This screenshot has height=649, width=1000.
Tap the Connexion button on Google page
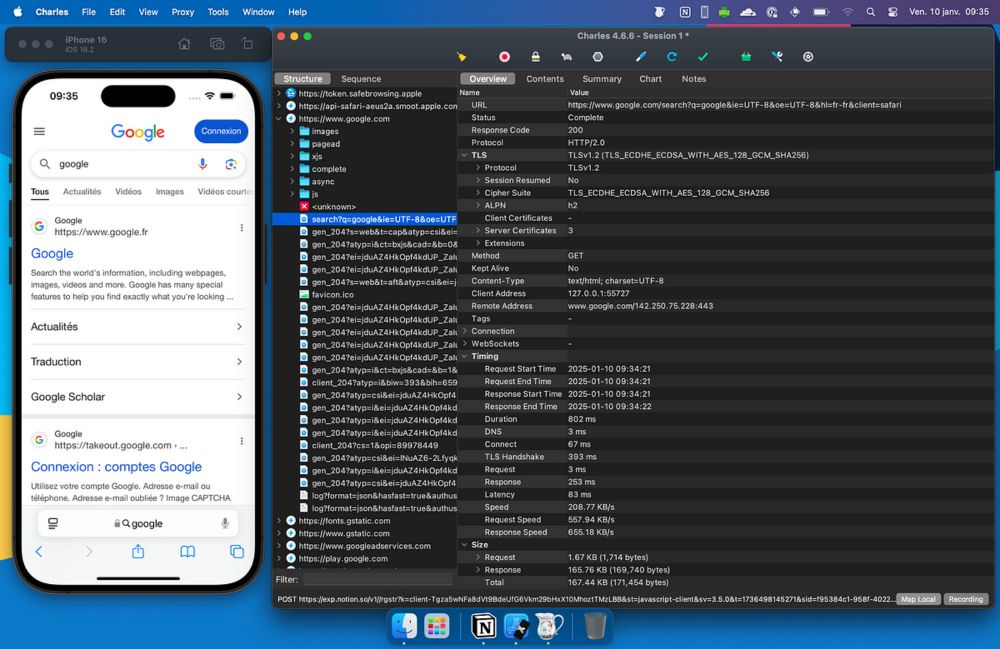[x=221, y=131]
